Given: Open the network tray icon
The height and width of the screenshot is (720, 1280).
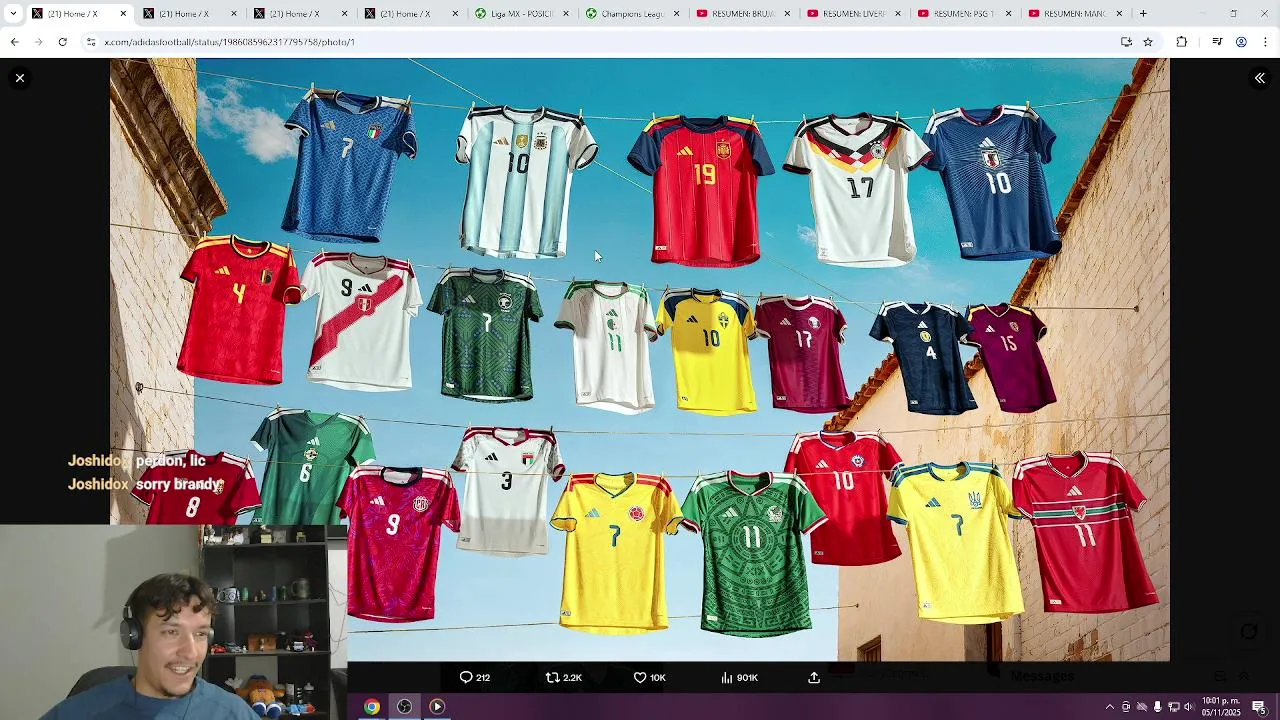Looking at the screenshot, I should pyautogui.click(x=1174, y=707).
